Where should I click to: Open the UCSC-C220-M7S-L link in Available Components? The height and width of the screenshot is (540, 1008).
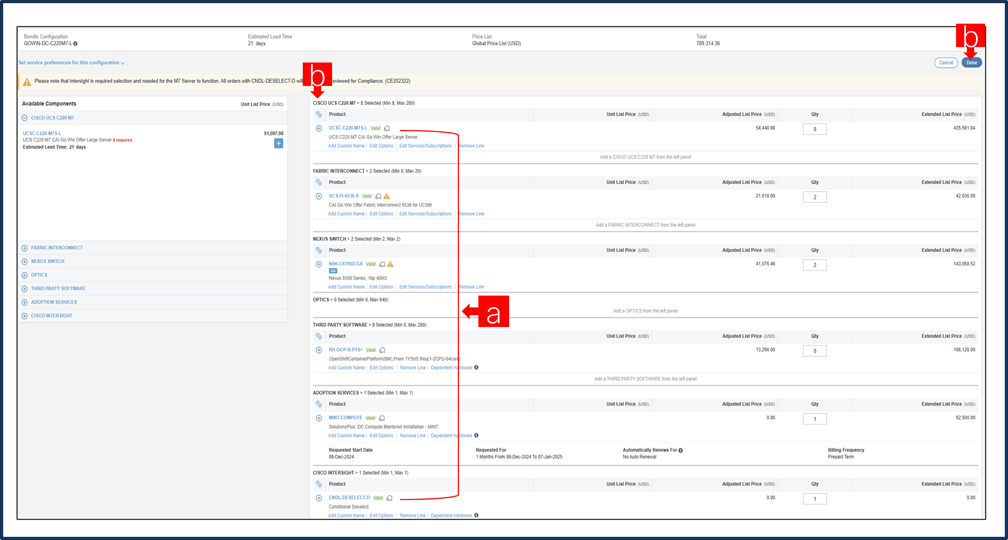click(41, 134)
